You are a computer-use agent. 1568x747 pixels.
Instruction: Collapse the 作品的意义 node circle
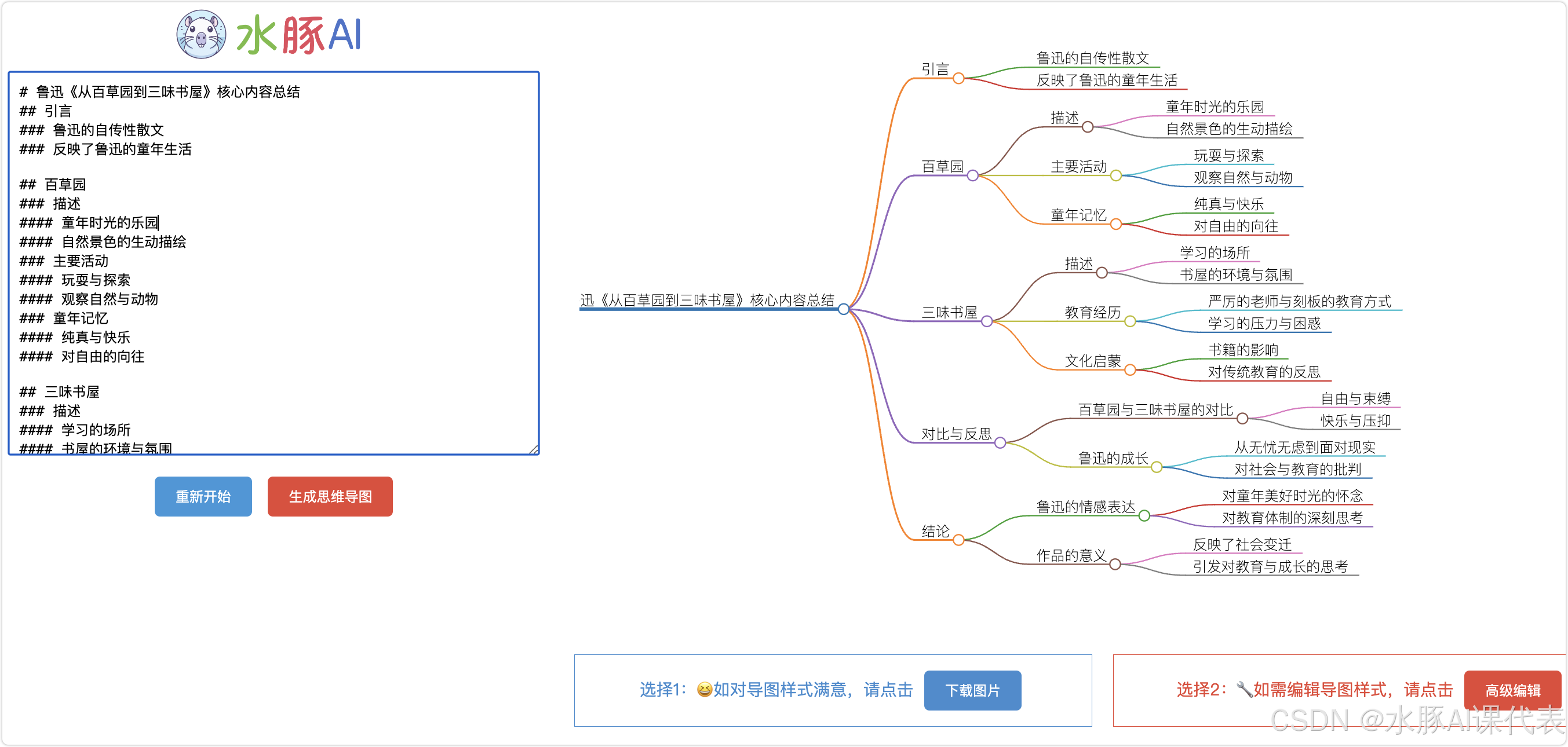point(1115,565)
